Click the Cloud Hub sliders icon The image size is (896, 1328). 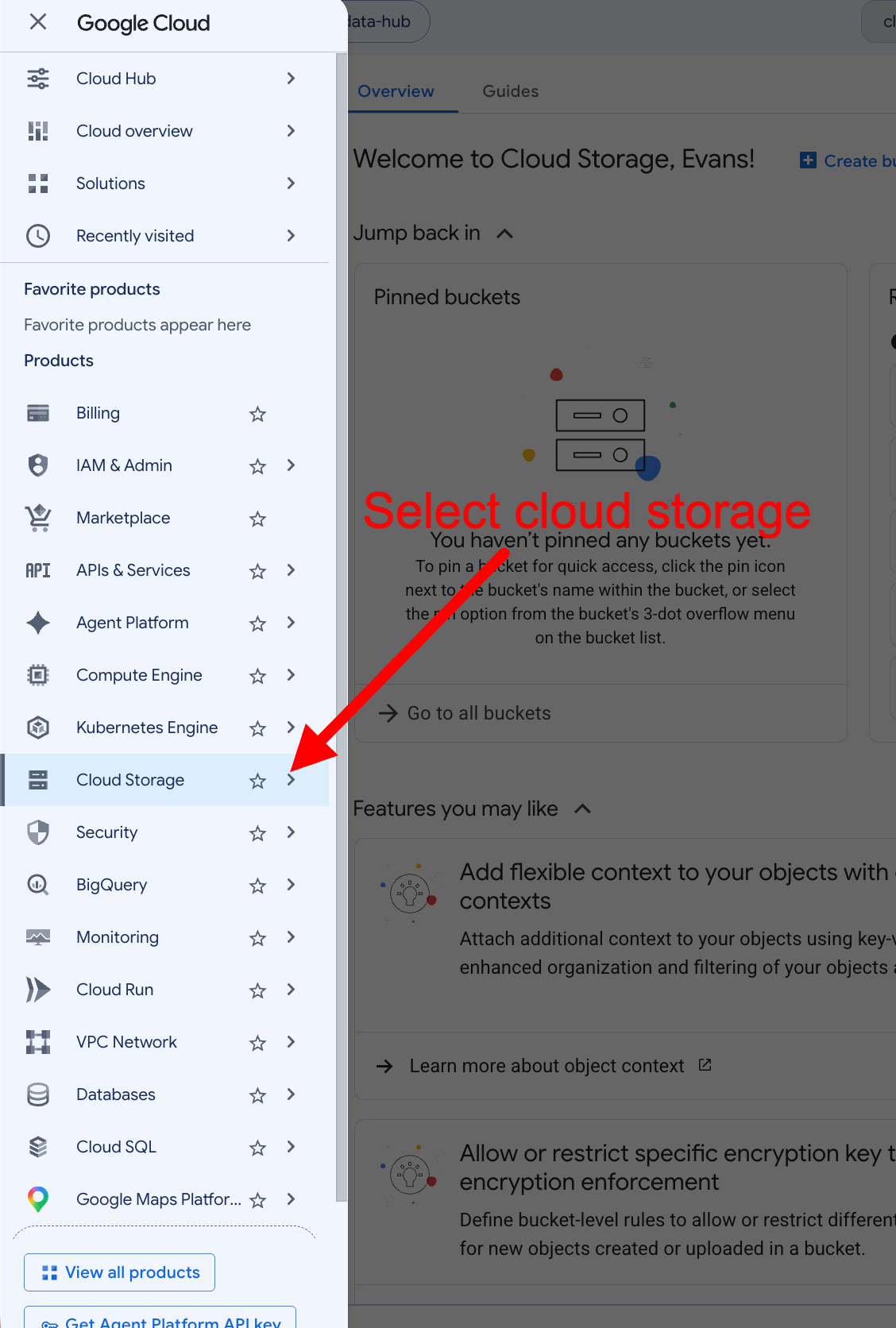[x=38, y=79]
